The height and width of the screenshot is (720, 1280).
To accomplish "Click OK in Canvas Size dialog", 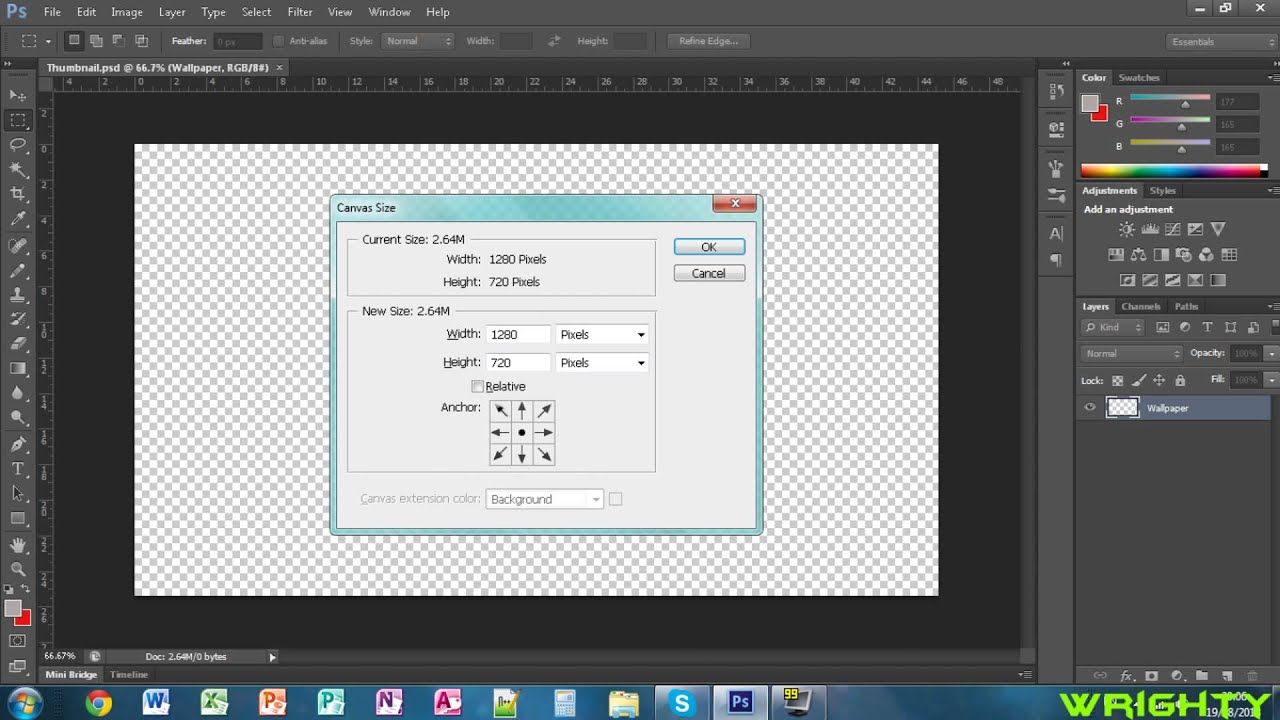I will (709, 247).
